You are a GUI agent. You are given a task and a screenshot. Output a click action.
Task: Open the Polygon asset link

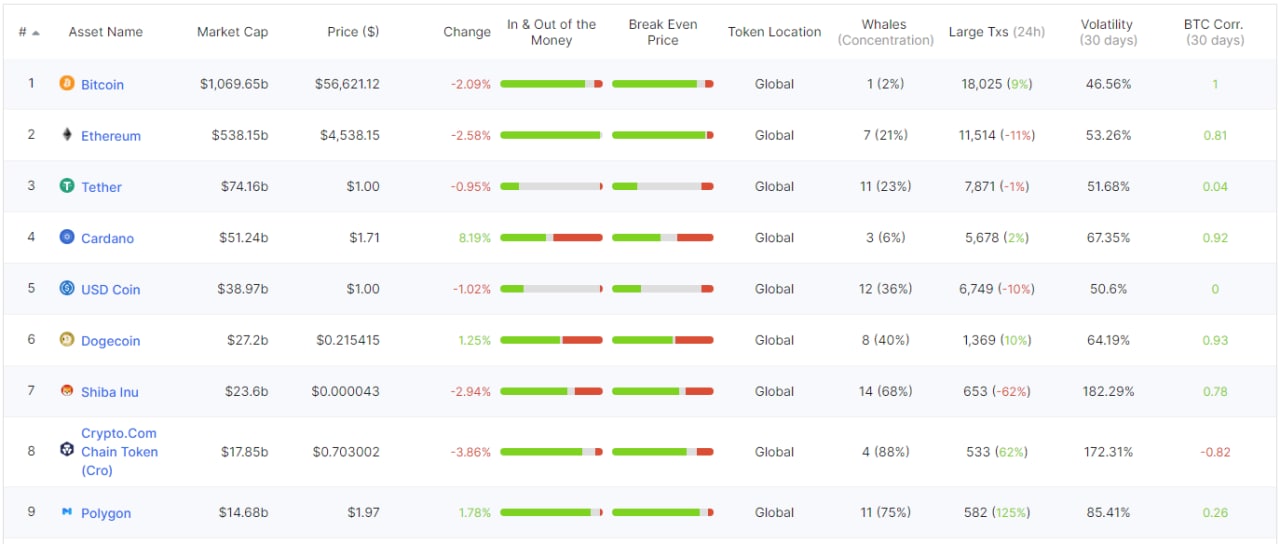pos(106,513)
